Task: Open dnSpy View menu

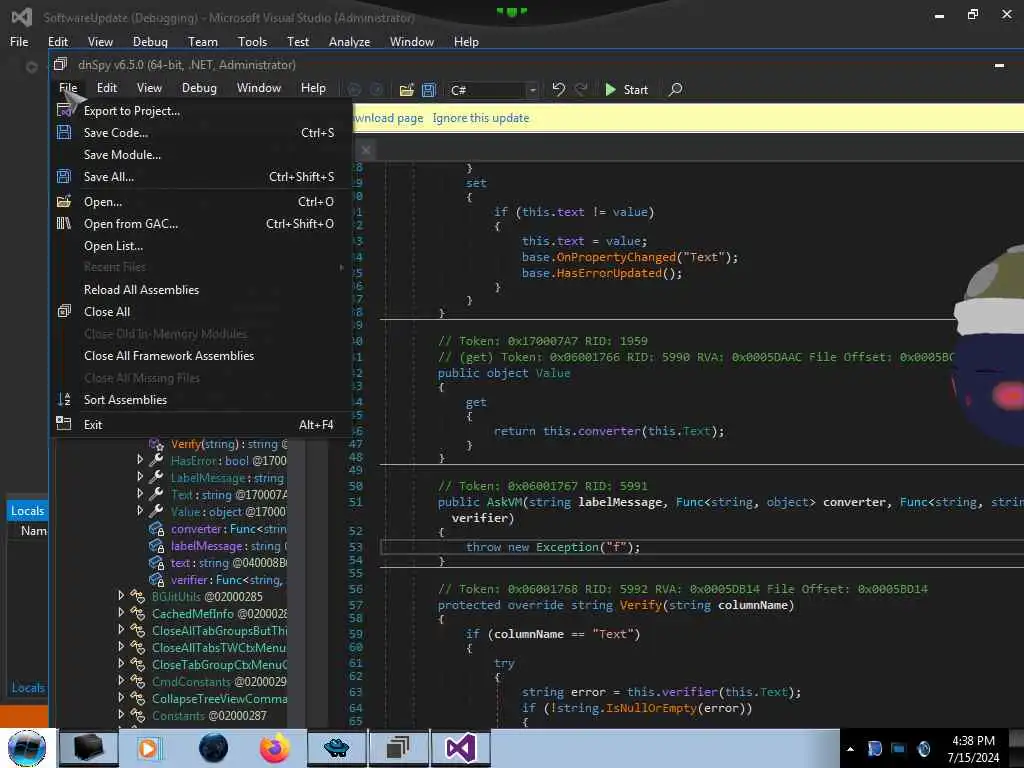Action: 149,88
